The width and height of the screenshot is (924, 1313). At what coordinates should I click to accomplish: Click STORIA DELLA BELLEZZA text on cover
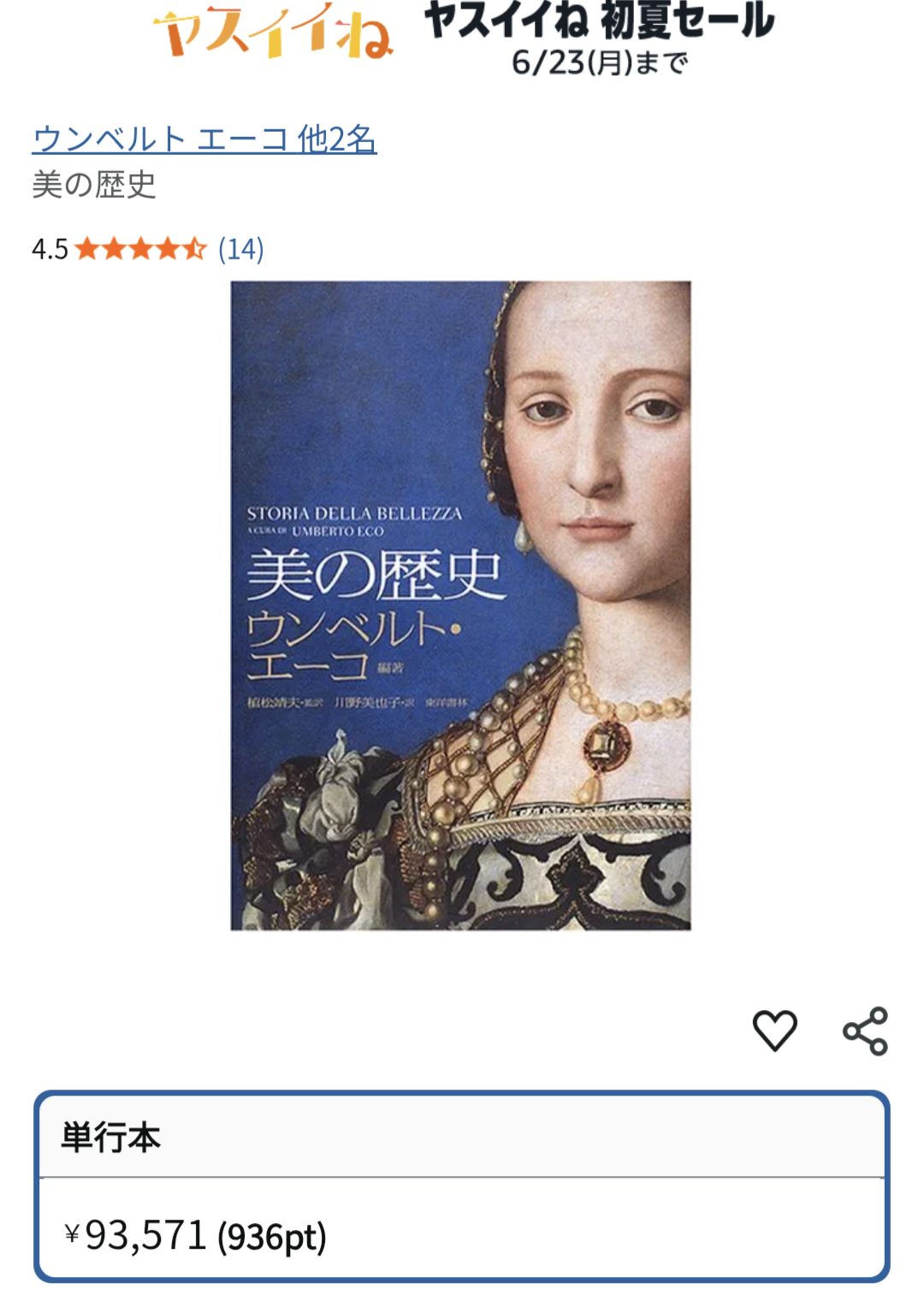354,514
